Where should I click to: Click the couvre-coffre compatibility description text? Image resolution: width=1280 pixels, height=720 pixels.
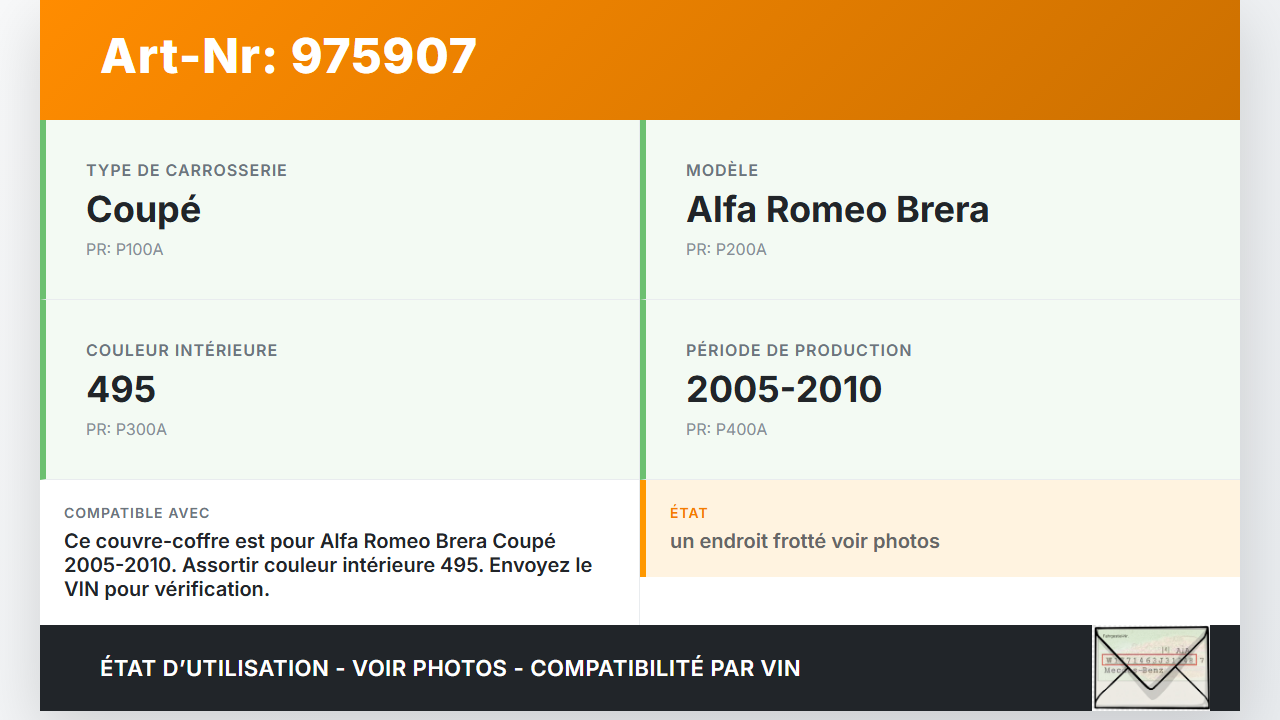[328, 565]
